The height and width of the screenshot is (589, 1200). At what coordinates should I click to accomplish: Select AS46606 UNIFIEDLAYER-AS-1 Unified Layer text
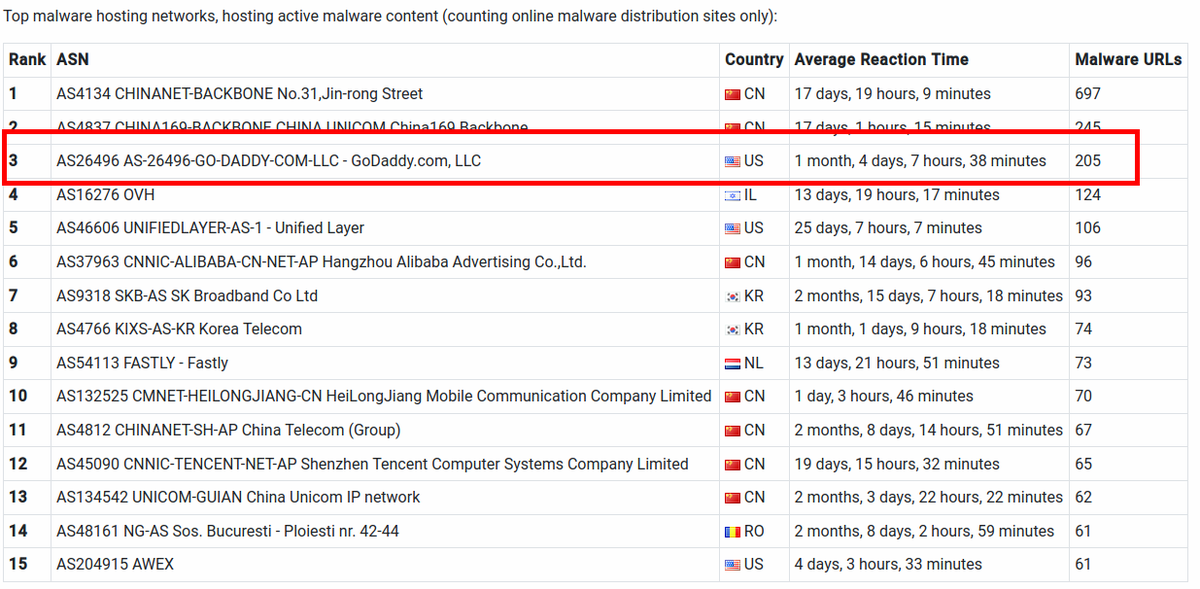[211, 228]
